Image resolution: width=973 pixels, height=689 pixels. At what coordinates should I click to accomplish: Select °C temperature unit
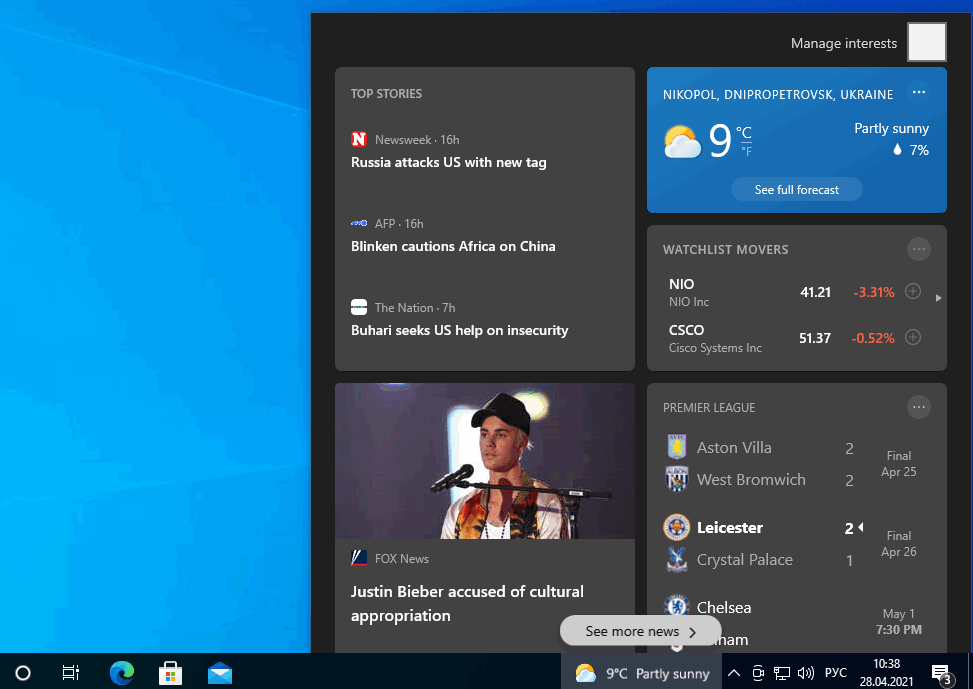(x=744, y=132)
